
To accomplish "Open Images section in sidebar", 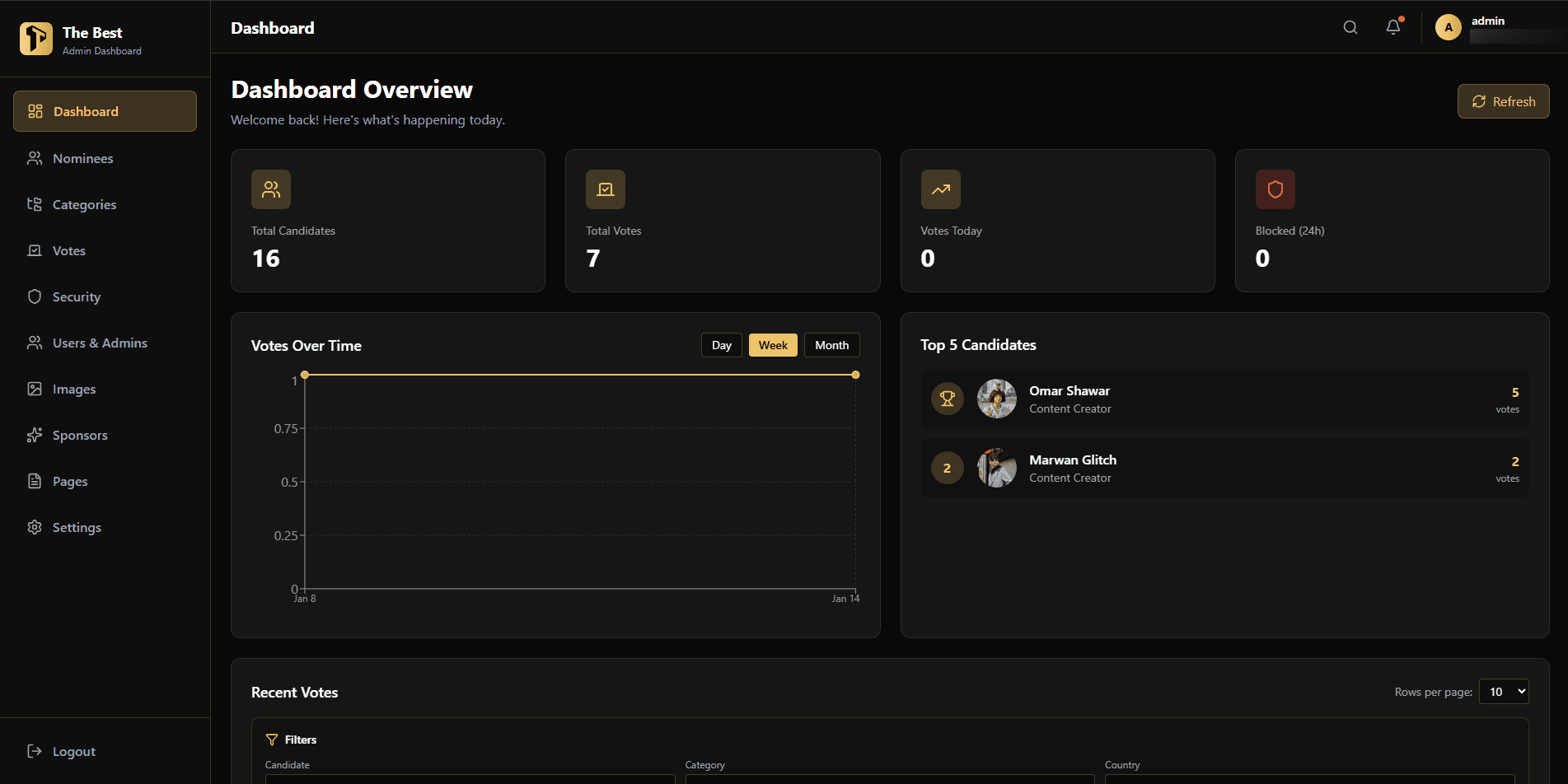I will [105, 389].
